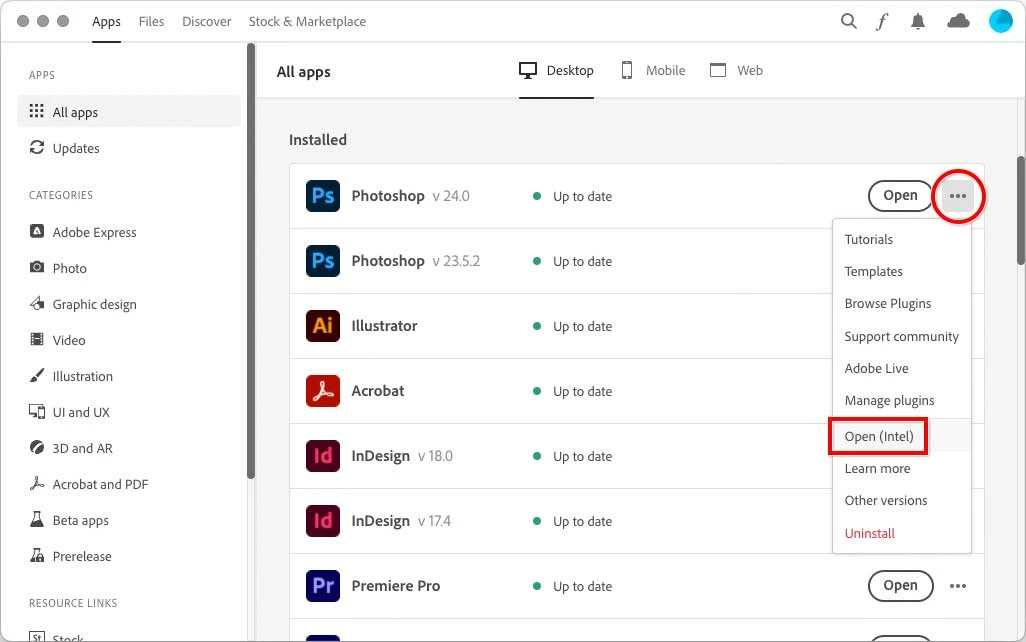Image resolution: width=1026 pixels, height=642 pixels.
Task: Open Photoshop v 24.0 with Open button
Action: (x=900, y=196)
